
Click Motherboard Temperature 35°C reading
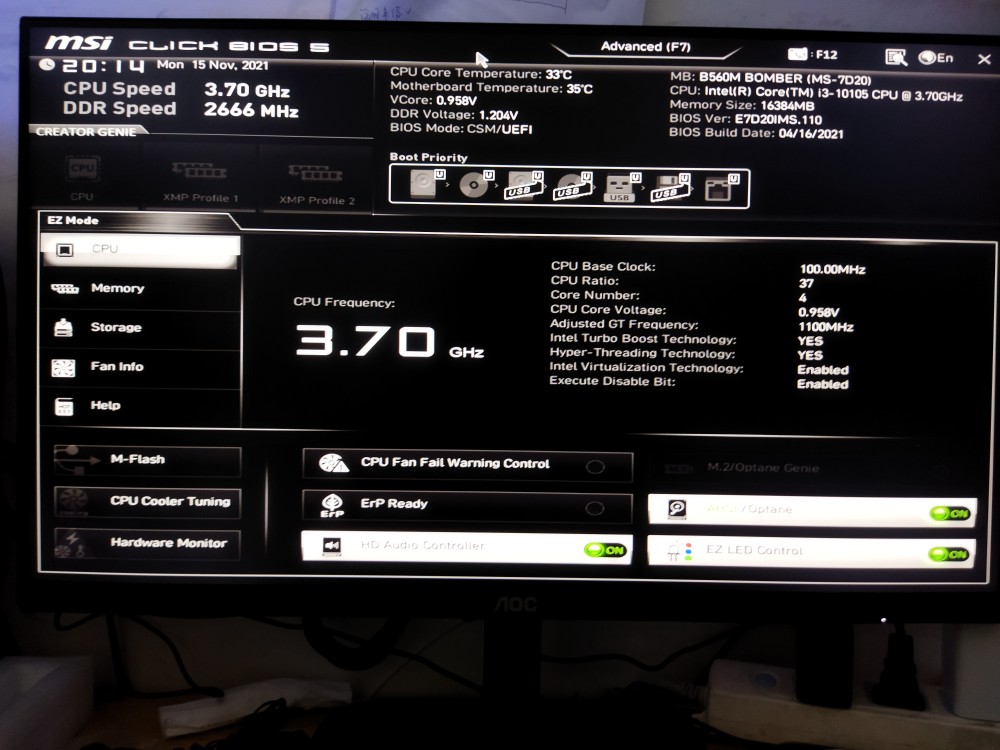[x=491, y=88]
